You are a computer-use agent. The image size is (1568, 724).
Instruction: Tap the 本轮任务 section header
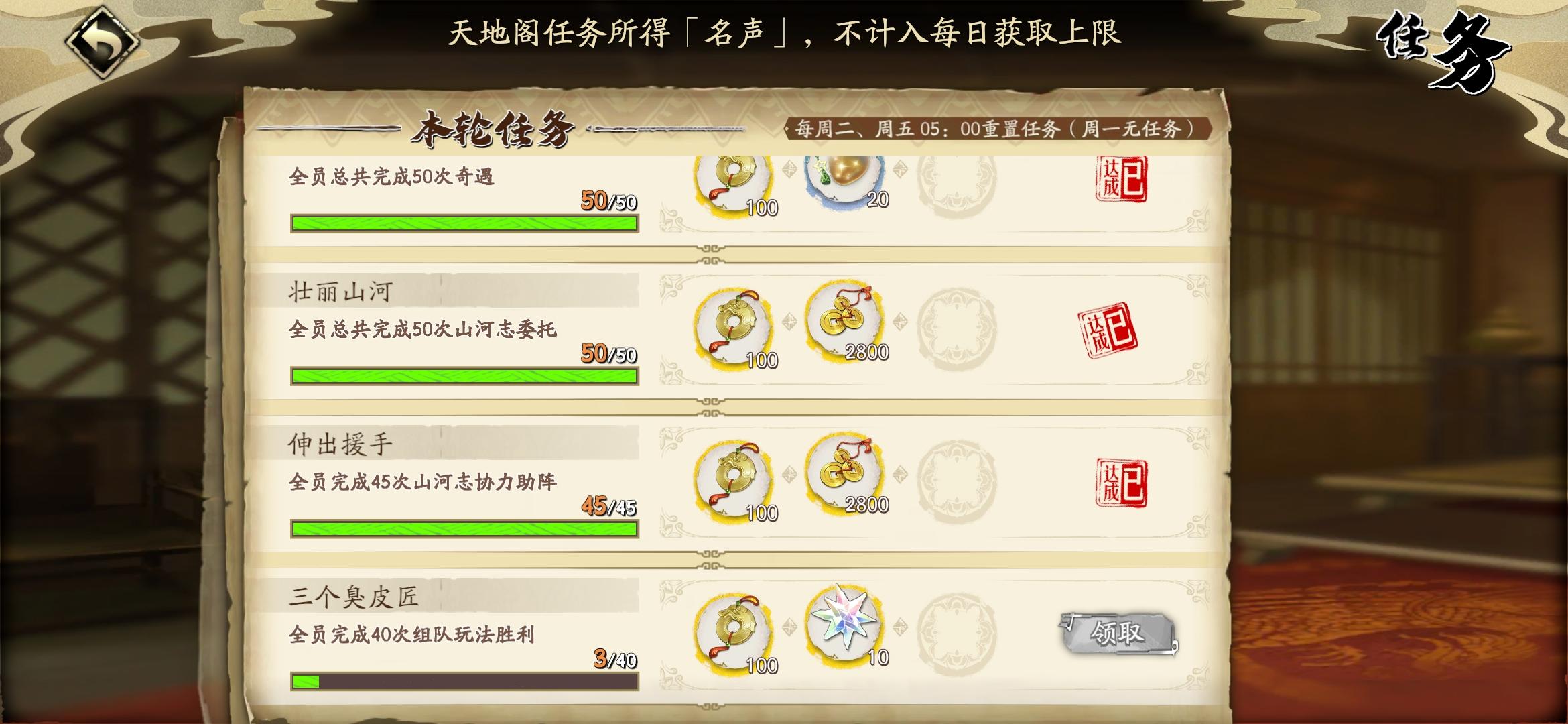(493, 129)
